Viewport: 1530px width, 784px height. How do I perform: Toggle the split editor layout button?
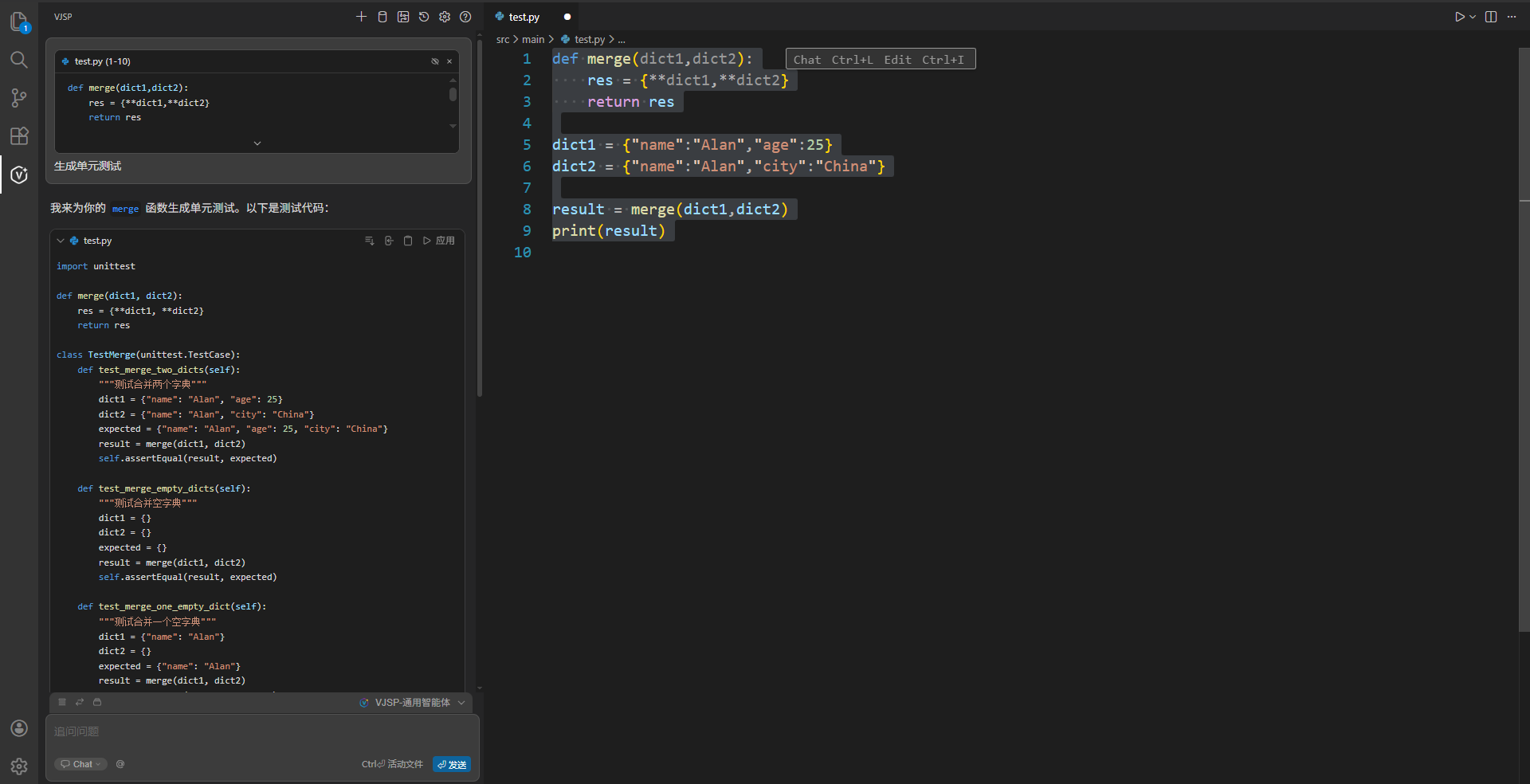1491,17
